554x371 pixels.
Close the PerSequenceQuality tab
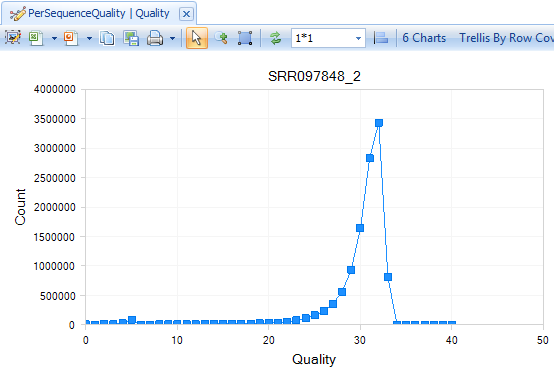point(186,14)
